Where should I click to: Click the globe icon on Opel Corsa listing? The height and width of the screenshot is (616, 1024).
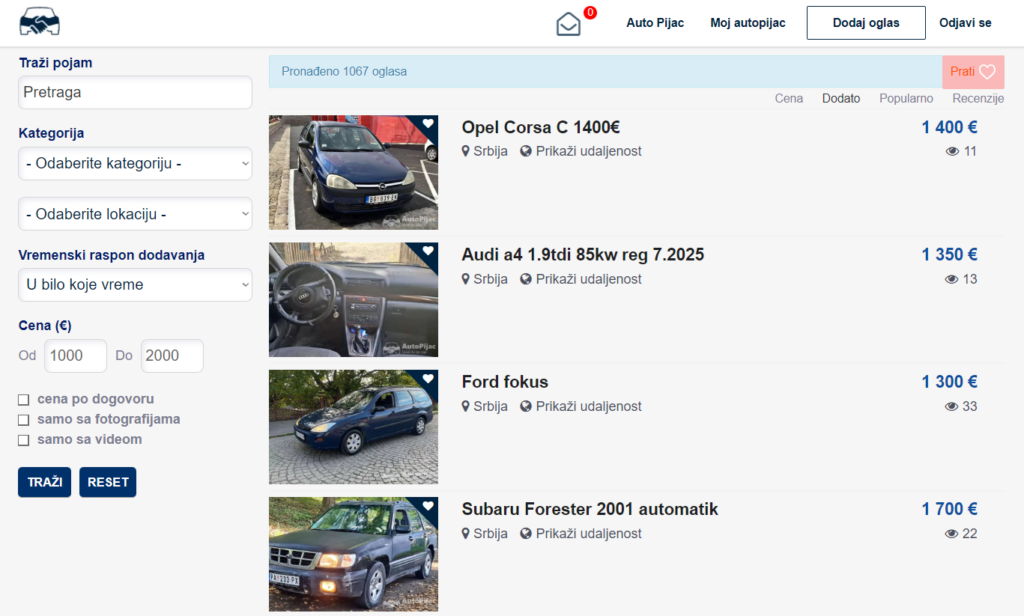pyautogui.click(x=526, y=152)
